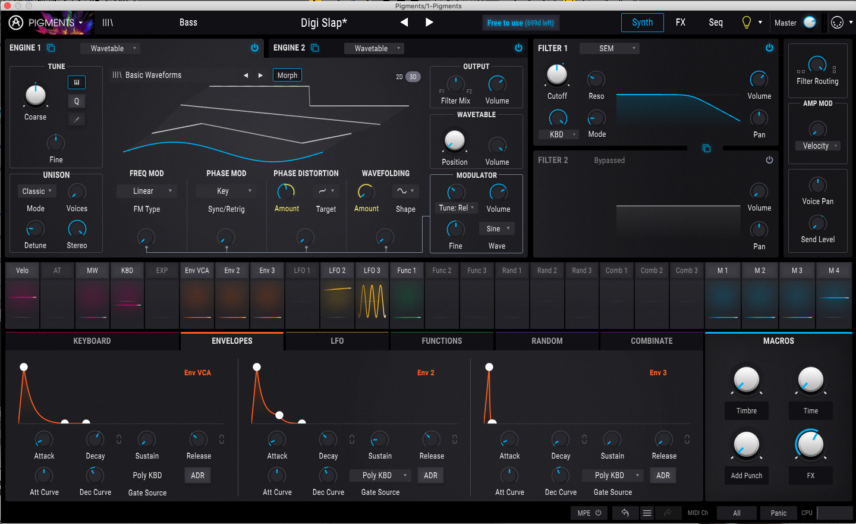Open the preset browser bars icon
Viewport: 856px width, 524px height.
[108, 22]
